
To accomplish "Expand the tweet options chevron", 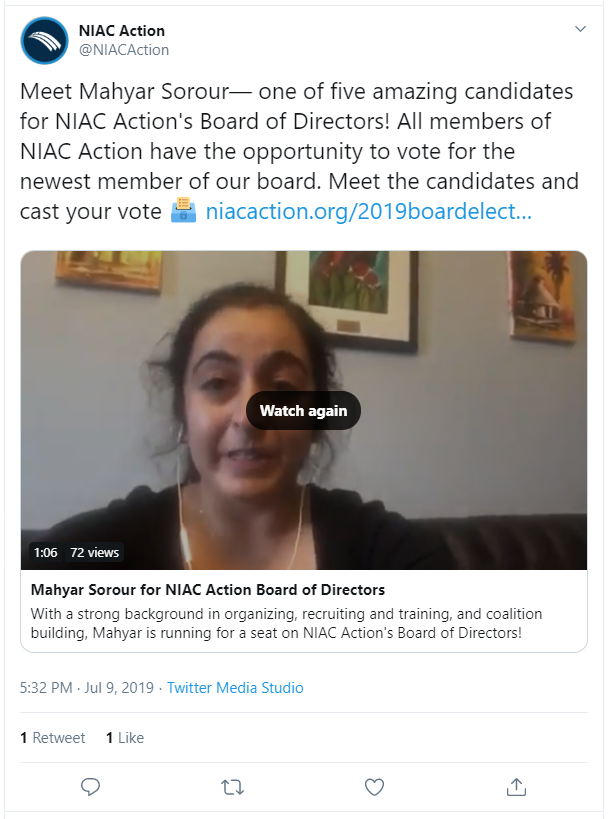I will (580, 29).
